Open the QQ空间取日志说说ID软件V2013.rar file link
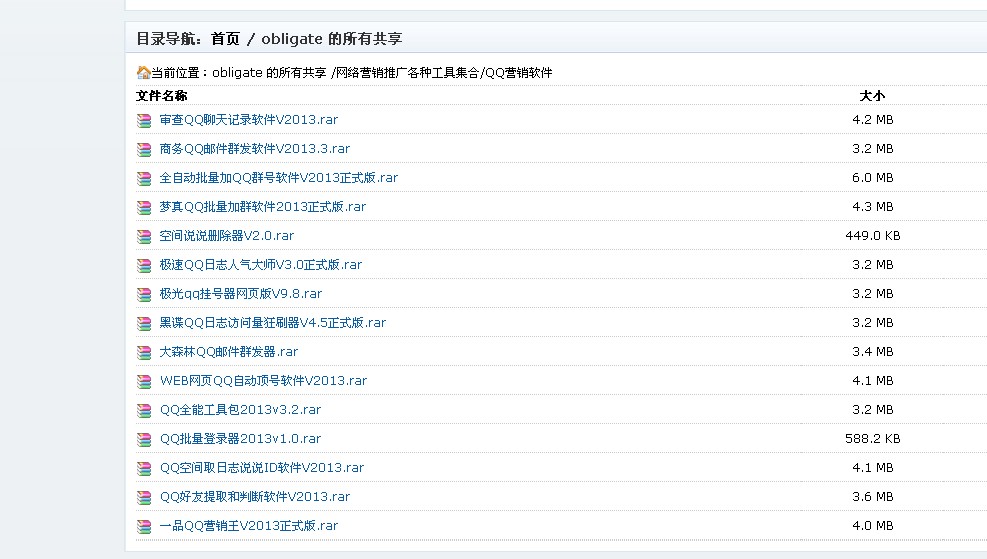 [262, 468]
